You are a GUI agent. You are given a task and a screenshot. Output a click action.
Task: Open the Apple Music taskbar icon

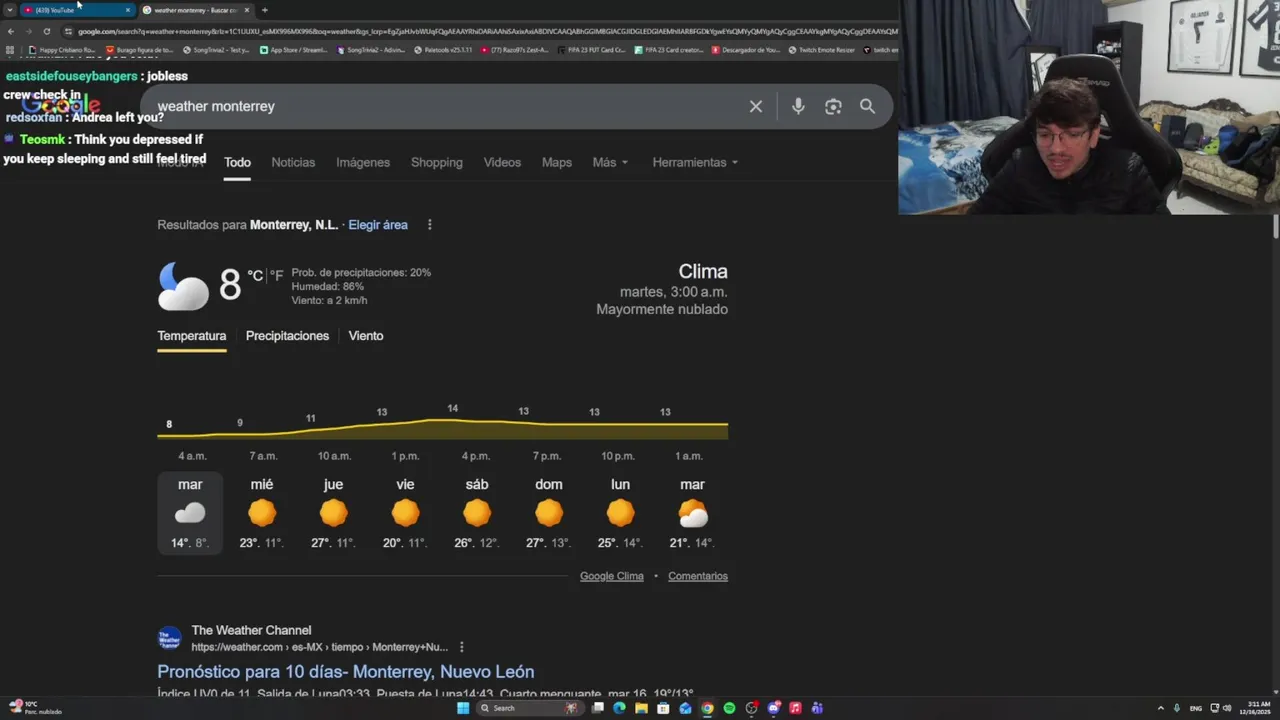(x=795, y=708)
